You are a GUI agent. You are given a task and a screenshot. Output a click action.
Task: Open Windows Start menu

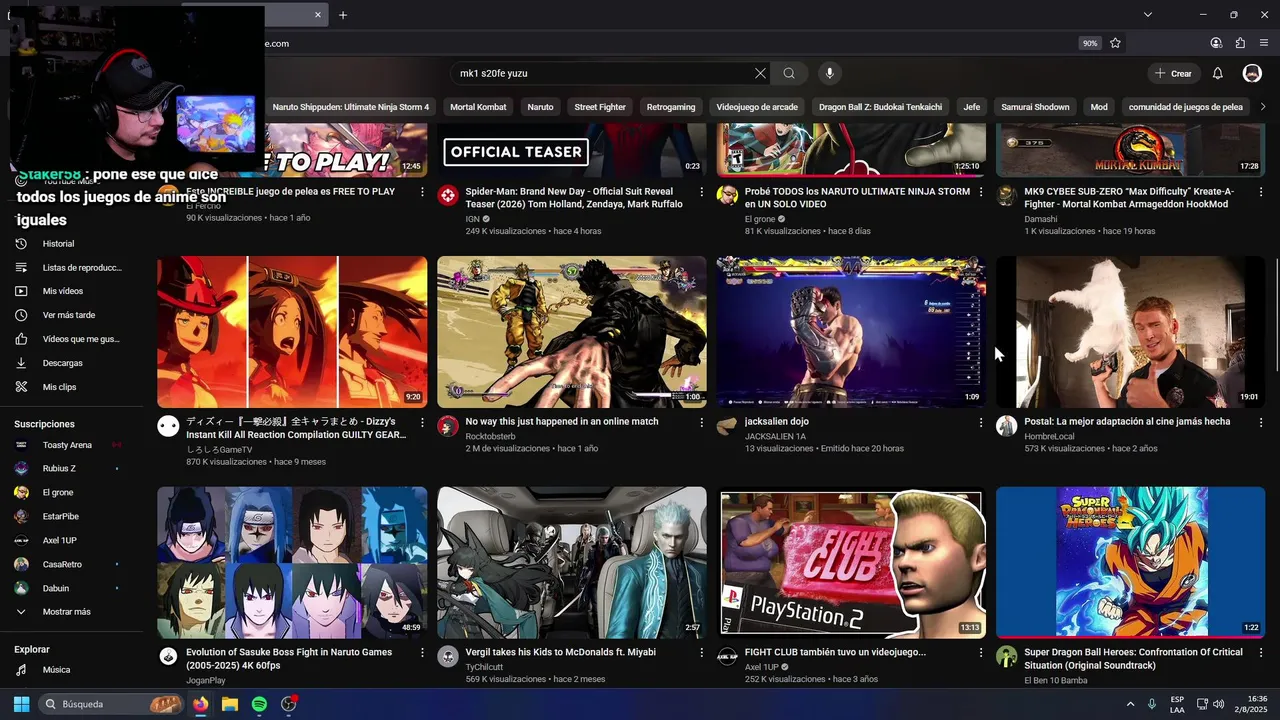coord(21,704)
